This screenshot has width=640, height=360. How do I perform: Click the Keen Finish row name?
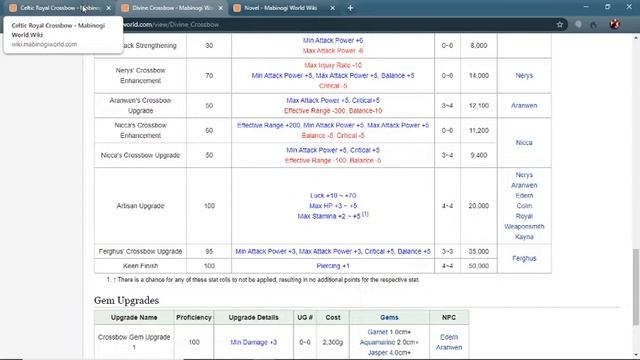140,266
